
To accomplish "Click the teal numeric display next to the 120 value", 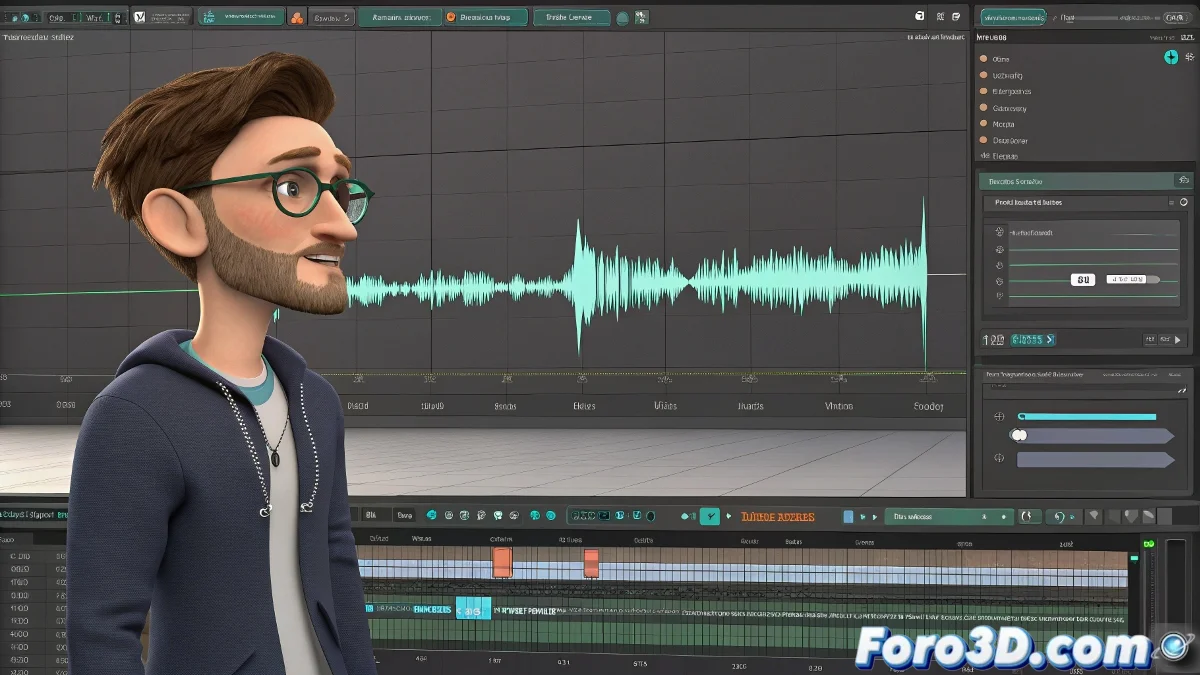I will 1033,340.
